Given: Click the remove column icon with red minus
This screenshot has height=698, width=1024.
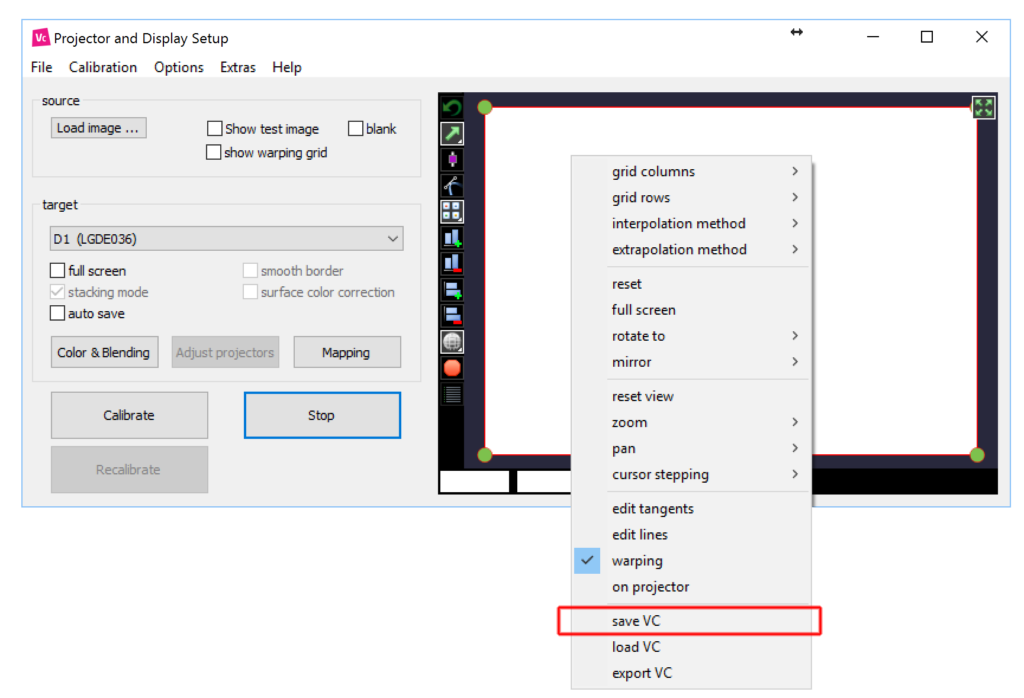Looking at the screenshot, I should click(452, 264).
